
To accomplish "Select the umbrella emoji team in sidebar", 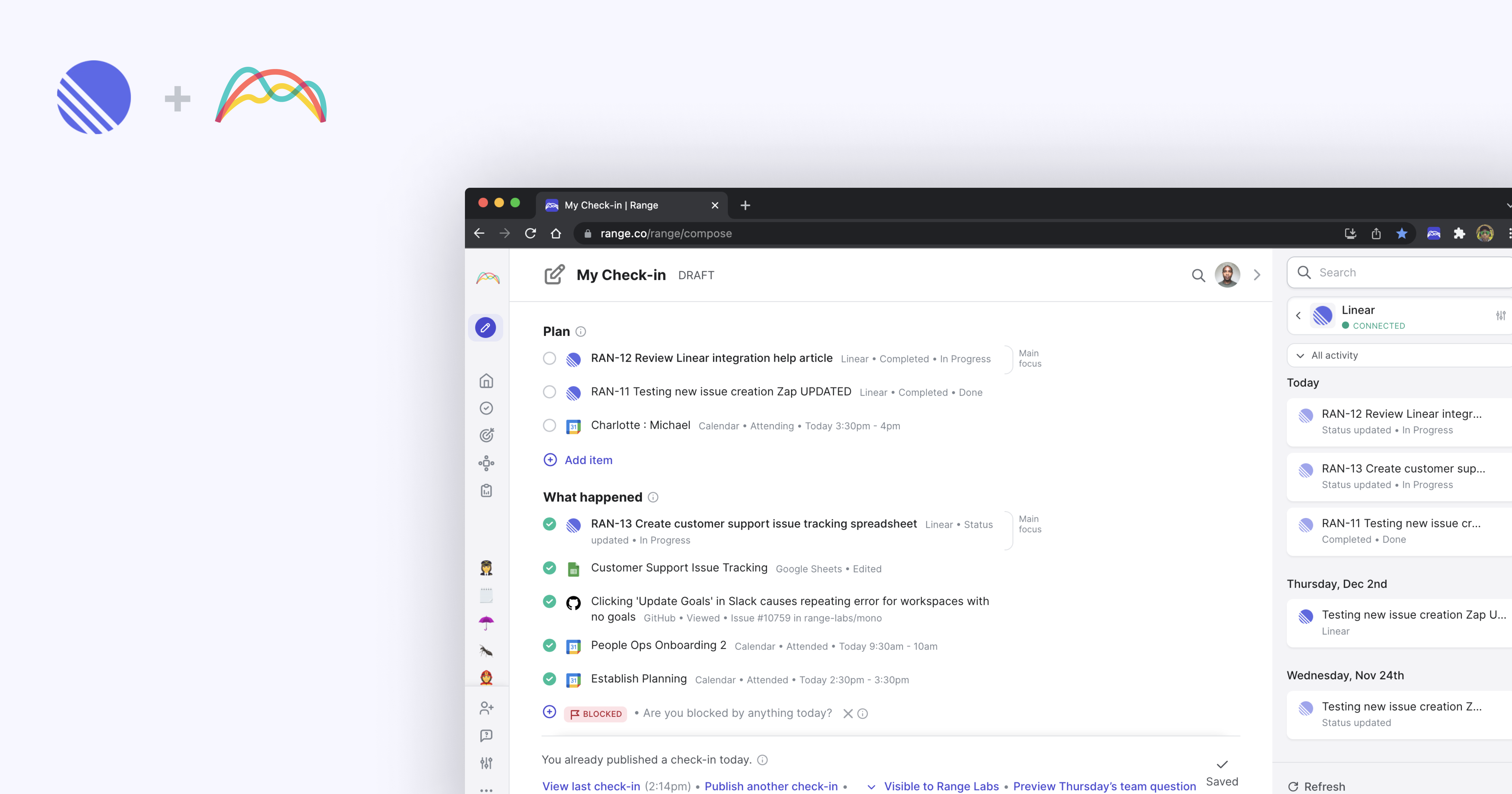I will [x=486, y=623].
